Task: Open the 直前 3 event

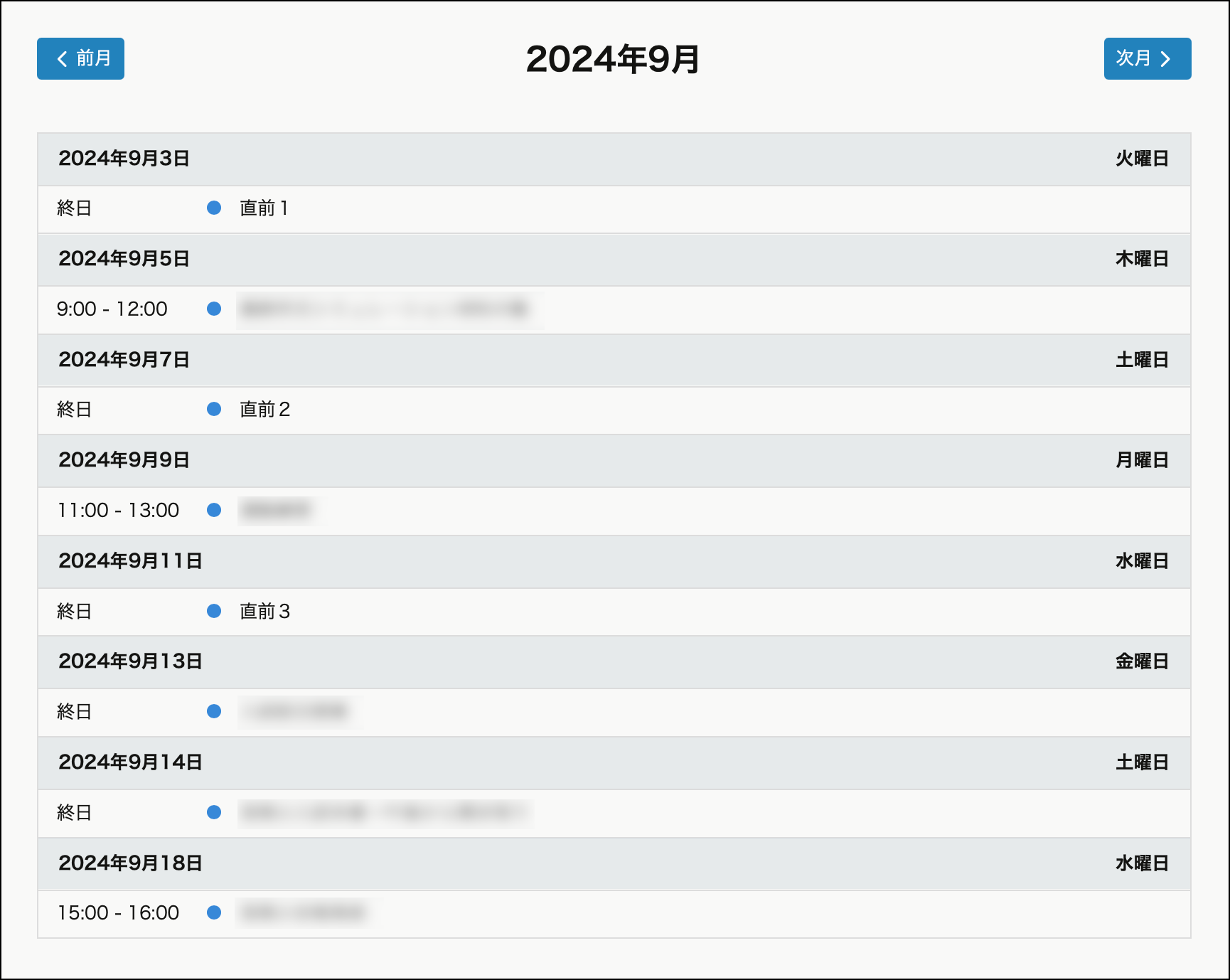Action: (x=264, y=612)
